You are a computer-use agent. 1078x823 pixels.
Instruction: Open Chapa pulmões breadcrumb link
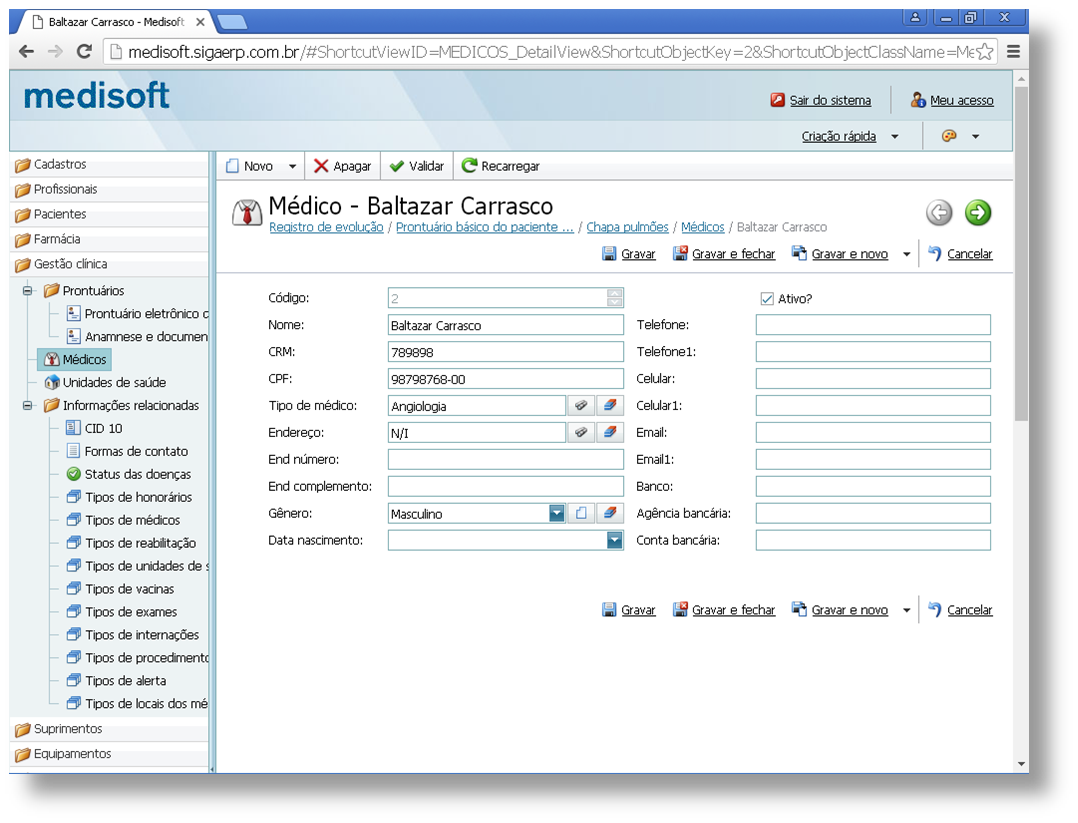click(627, 227)
